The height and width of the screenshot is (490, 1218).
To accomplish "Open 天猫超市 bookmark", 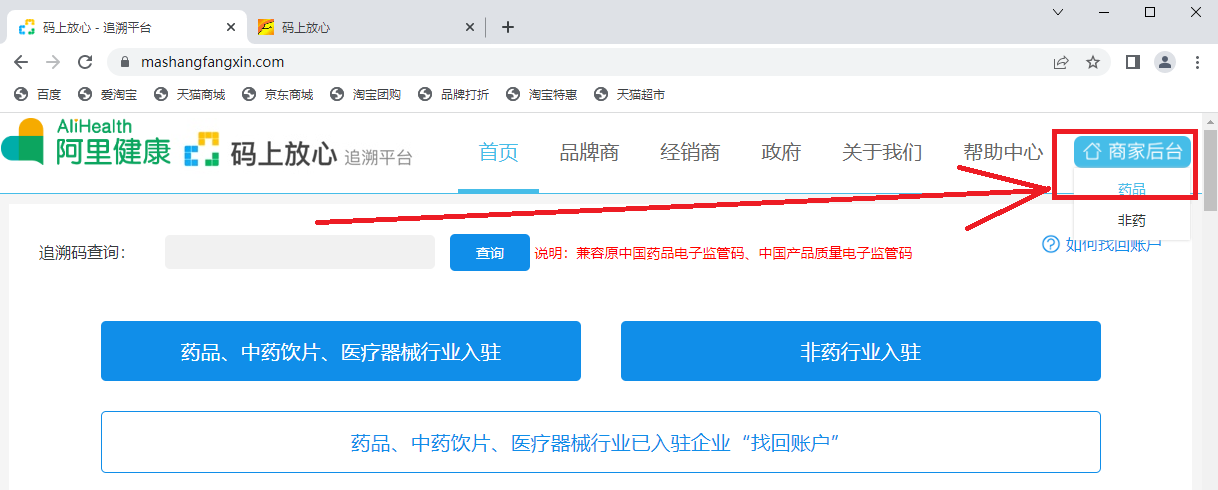I will pos(630,95).
